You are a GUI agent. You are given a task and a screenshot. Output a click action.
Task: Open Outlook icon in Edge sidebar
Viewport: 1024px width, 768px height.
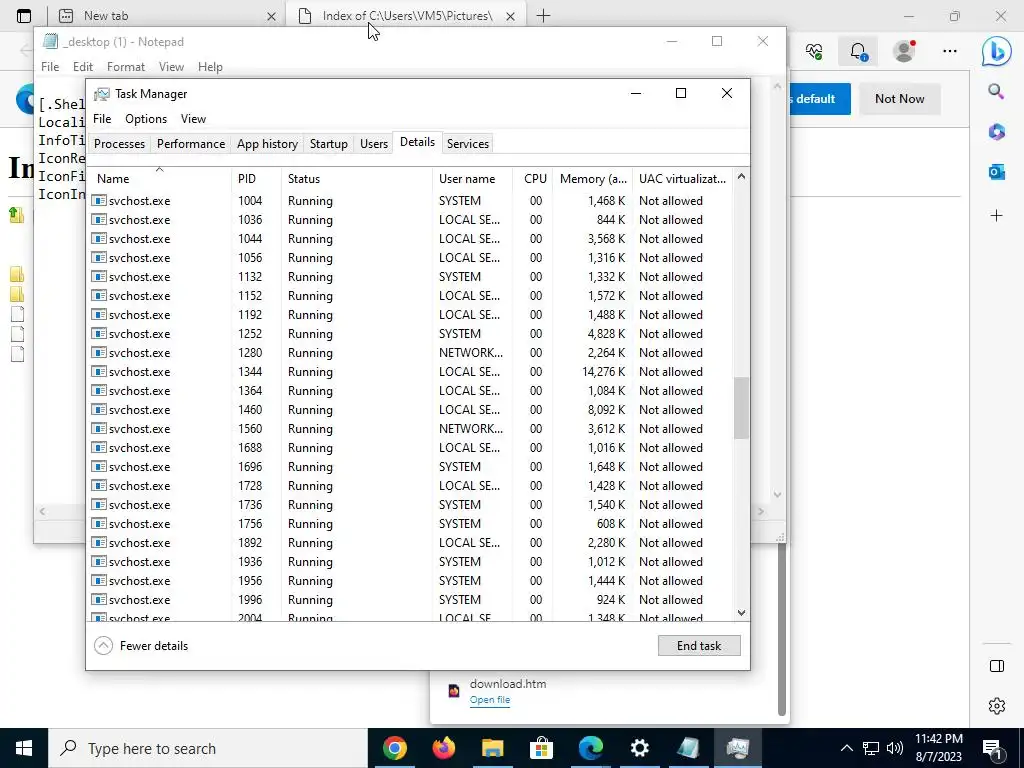[997, 172]
